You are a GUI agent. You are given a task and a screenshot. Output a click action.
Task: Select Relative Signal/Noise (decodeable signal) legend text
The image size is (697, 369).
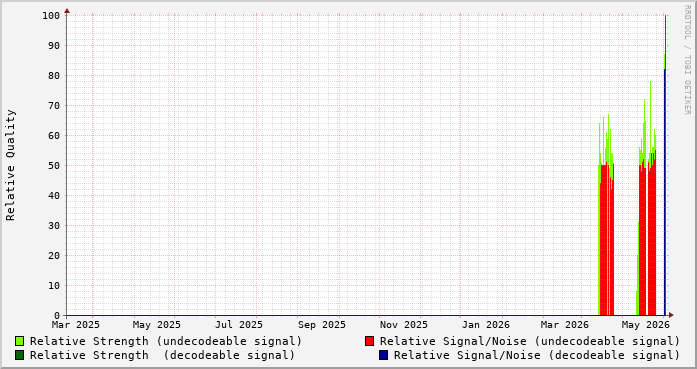click(537, 355)
